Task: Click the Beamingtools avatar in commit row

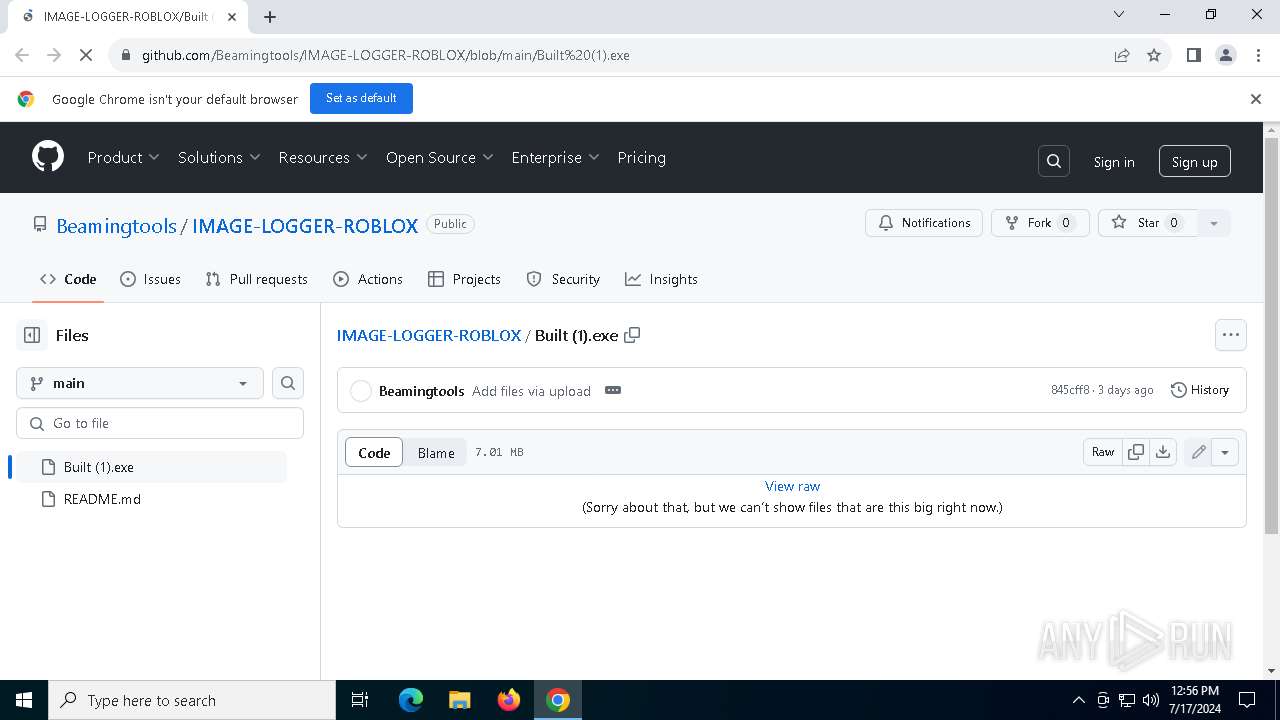Action: (x=361, y=391)
